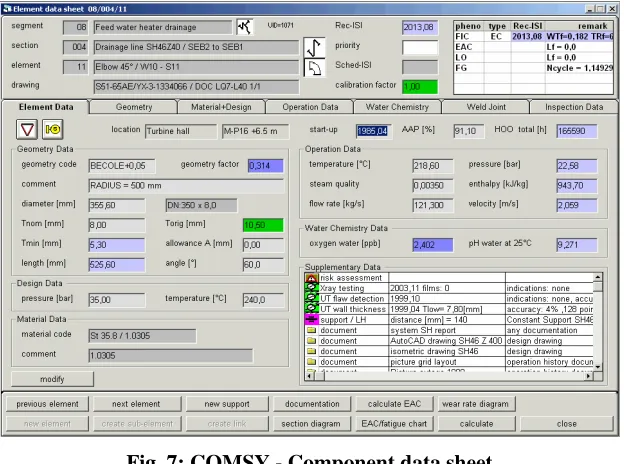Click the Tmin field showing 5,30
Viewport: 624px width, 464px height.
(x=117, y=245)
